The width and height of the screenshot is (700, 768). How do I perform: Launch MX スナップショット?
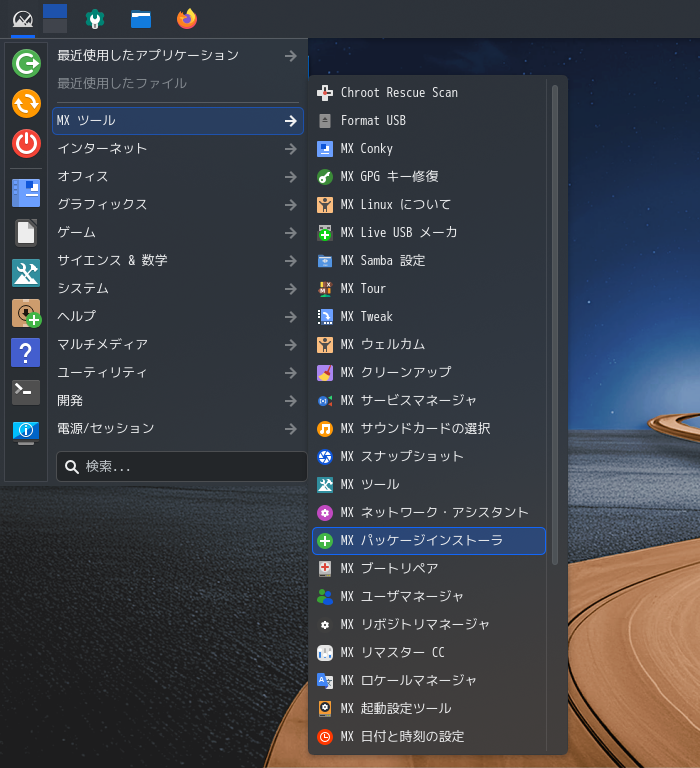point(429,456)
